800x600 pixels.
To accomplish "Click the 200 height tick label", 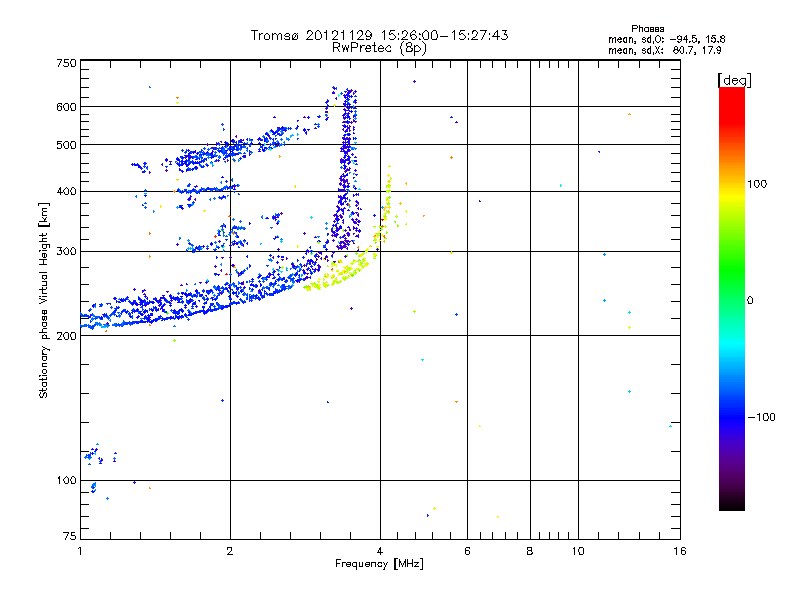I will tap(66, 336).
